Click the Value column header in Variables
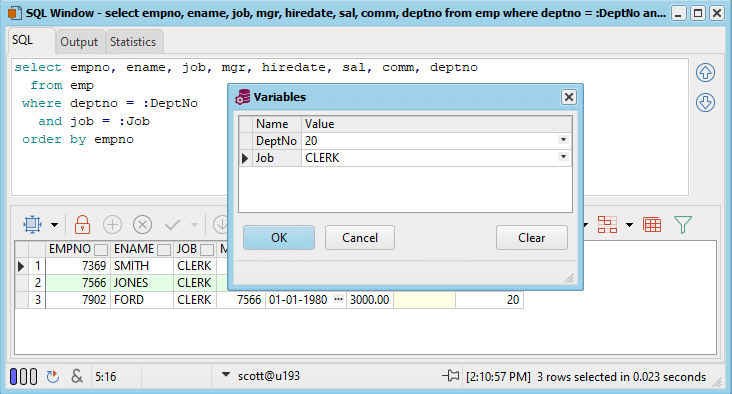 click(x=436, y=124)
